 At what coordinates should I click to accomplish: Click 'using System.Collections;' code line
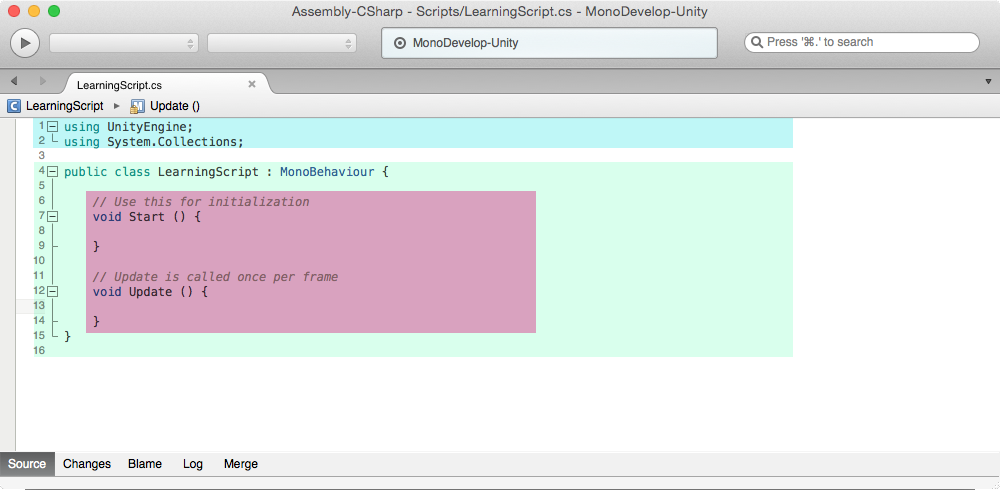154,142
